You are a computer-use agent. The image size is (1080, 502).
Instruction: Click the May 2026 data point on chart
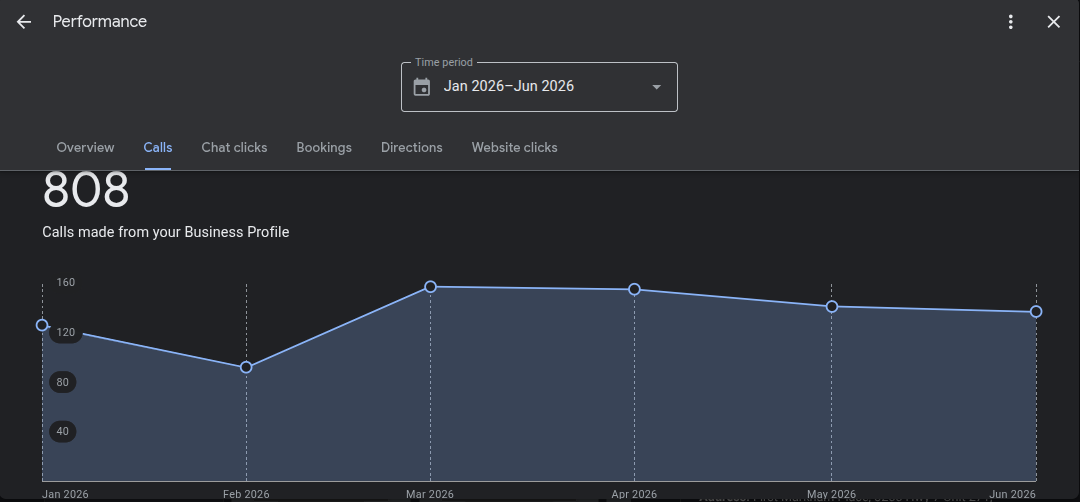[x=831, y=306]
